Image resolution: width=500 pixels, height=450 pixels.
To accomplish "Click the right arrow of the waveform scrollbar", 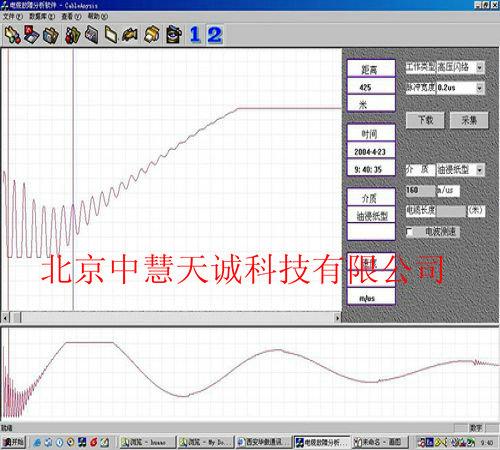I will 337,318.
